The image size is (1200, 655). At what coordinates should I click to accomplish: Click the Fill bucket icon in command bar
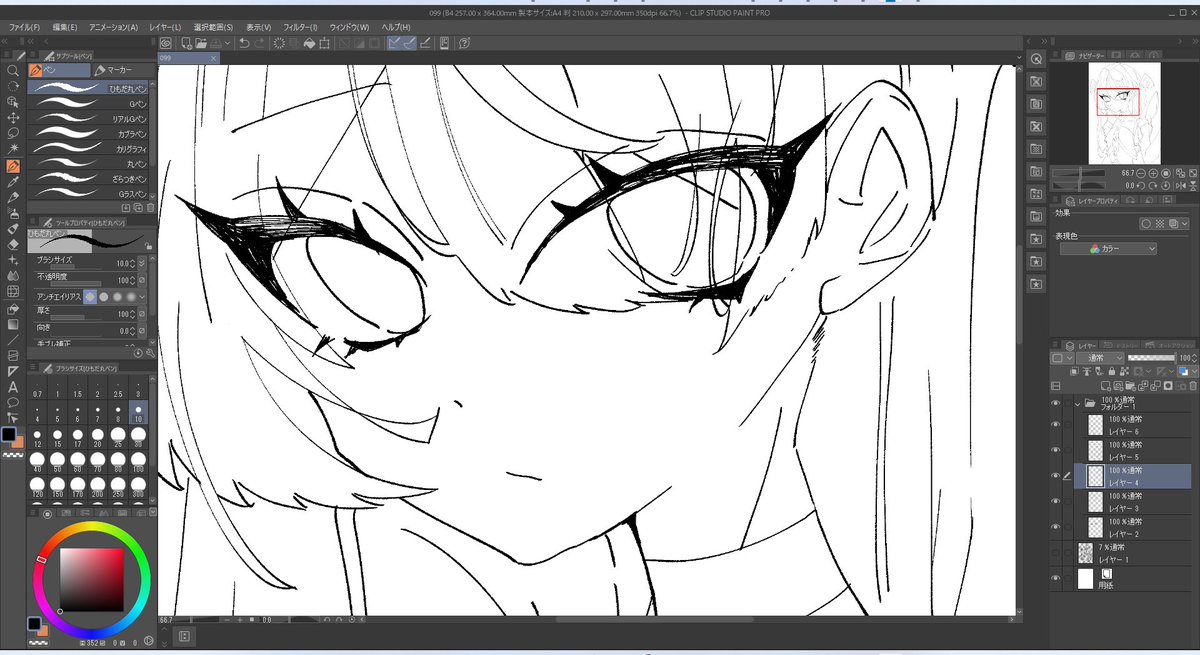[310, 43]
